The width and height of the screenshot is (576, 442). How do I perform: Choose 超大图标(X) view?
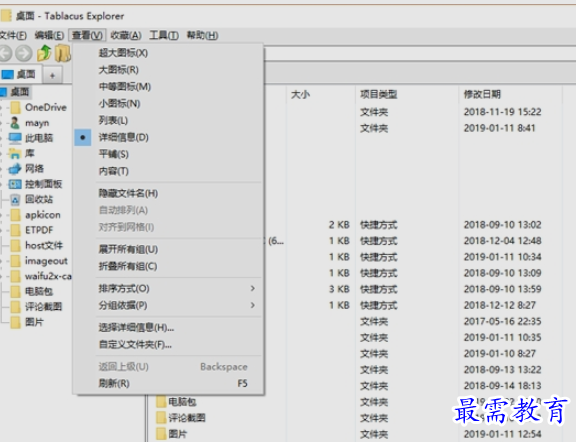point(168,53)
